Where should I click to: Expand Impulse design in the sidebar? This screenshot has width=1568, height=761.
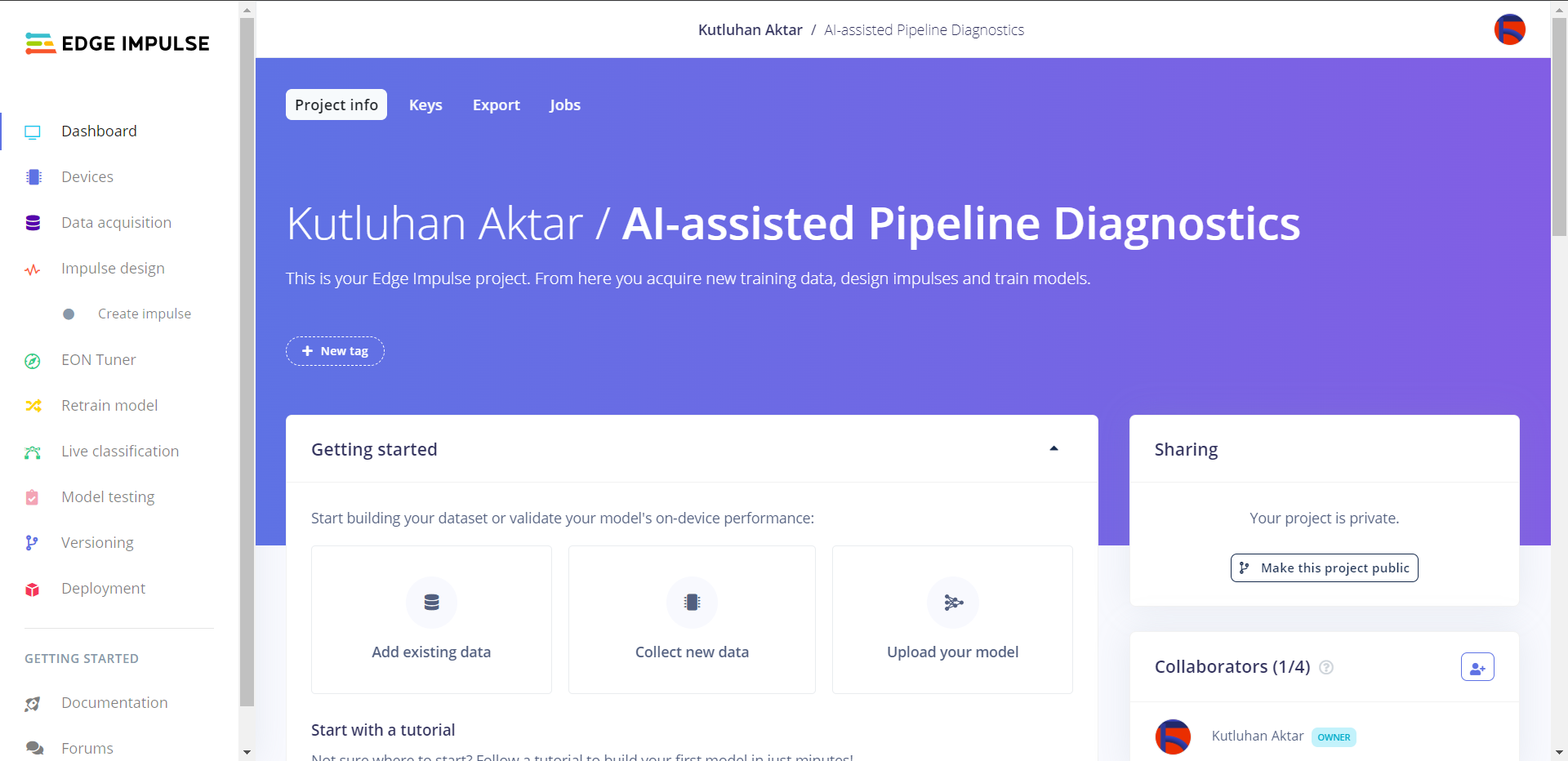click(113, 269)
